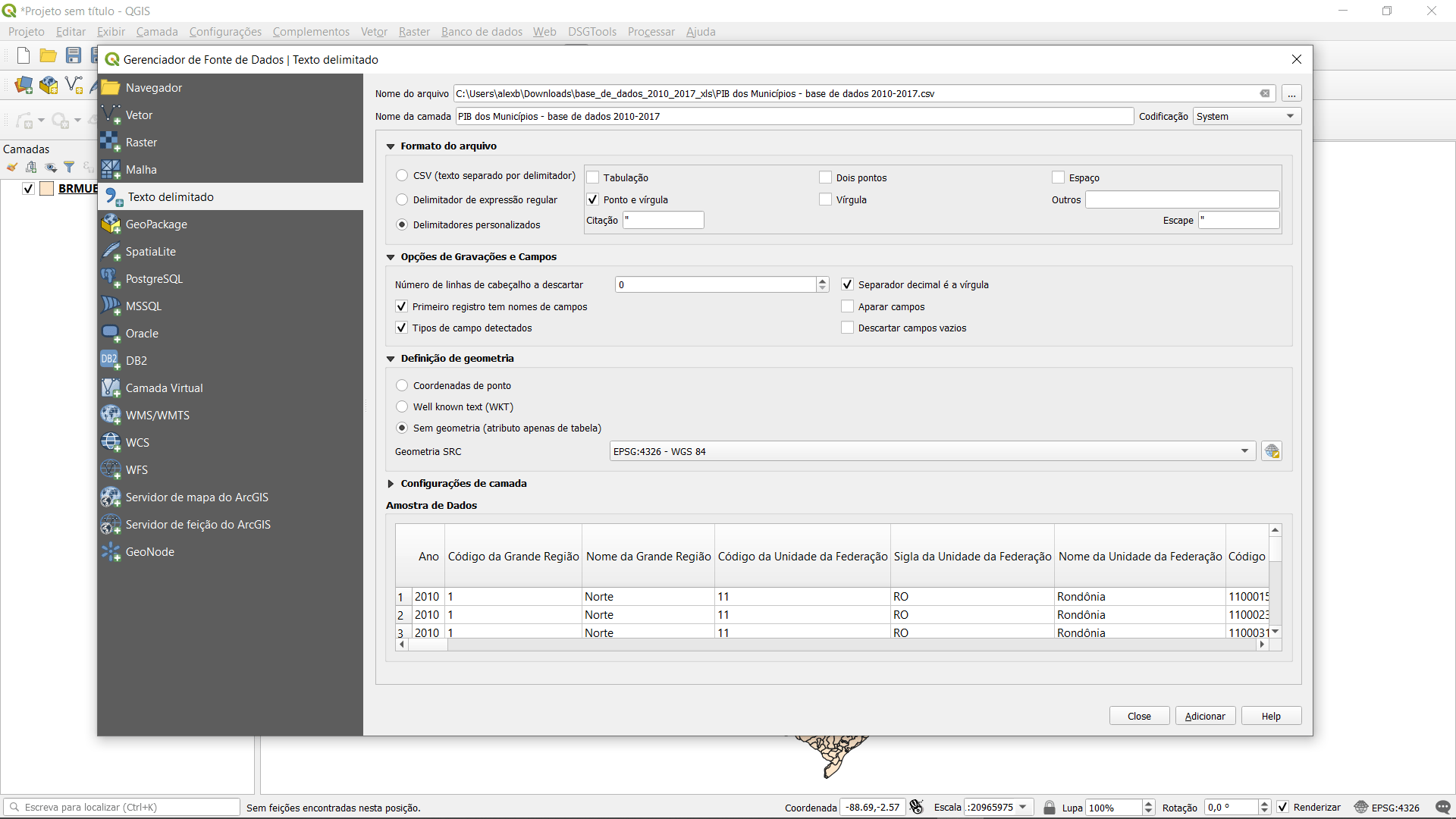
Task: Save project with the floppy disk icon
Action: point(73,55)
